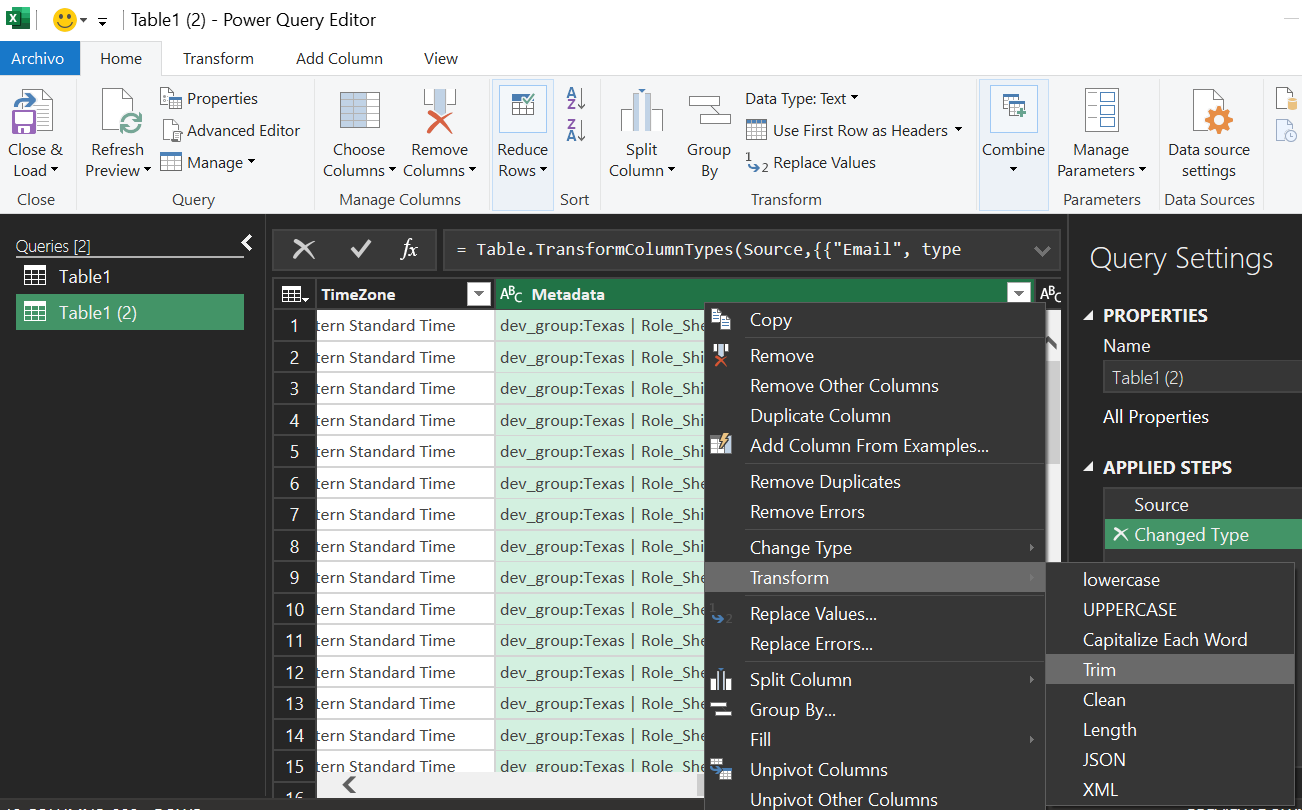Confirm the formula with the checkmark icon
Screen dimensions: 1302x810
pos(360,250)
